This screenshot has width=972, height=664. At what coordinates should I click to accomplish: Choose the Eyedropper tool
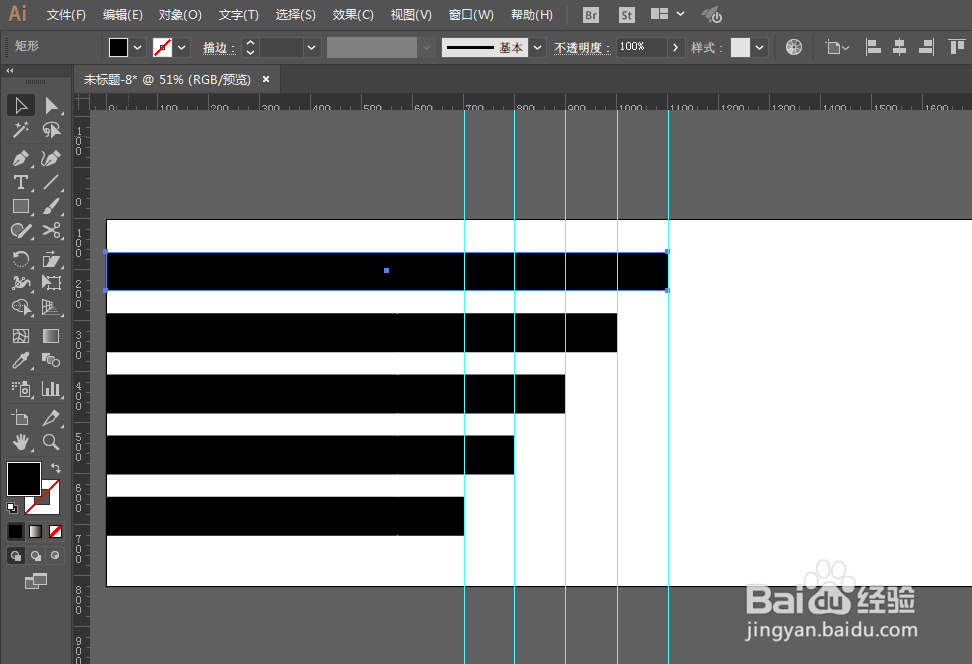[x=20, y=360]
